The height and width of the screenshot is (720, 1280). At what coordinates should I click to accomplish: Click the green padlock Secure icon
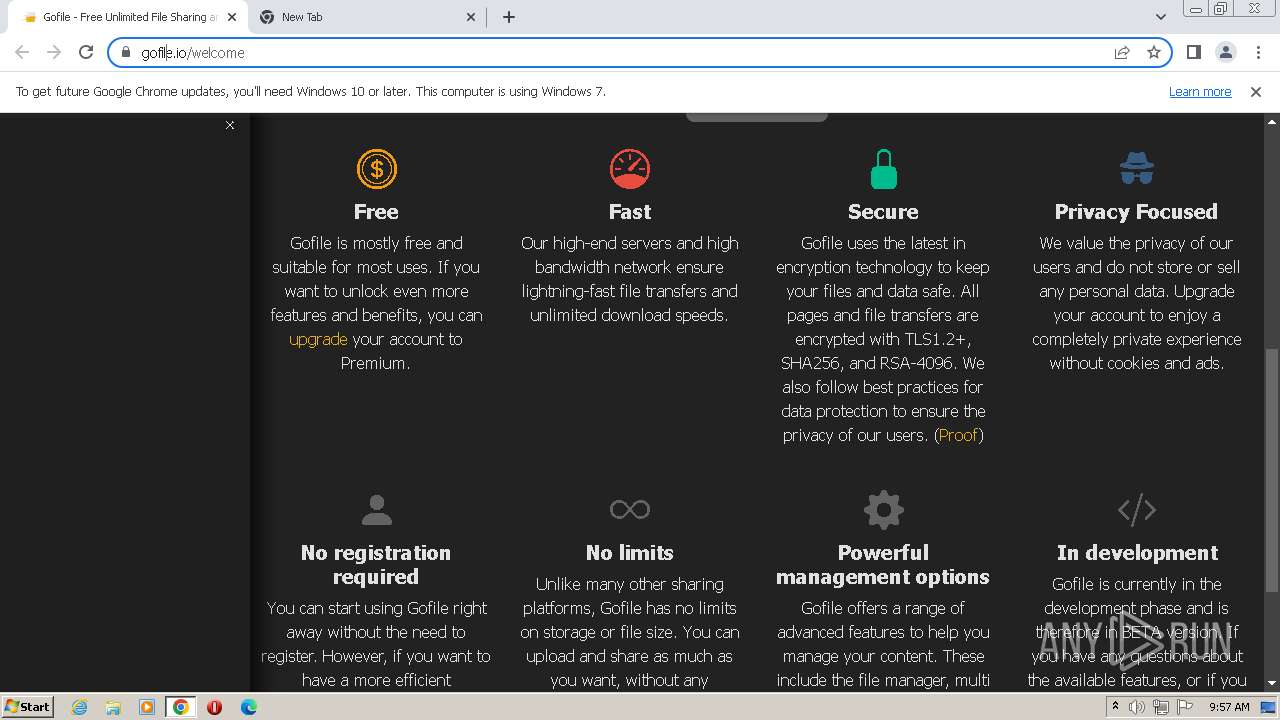pos(883,169)
